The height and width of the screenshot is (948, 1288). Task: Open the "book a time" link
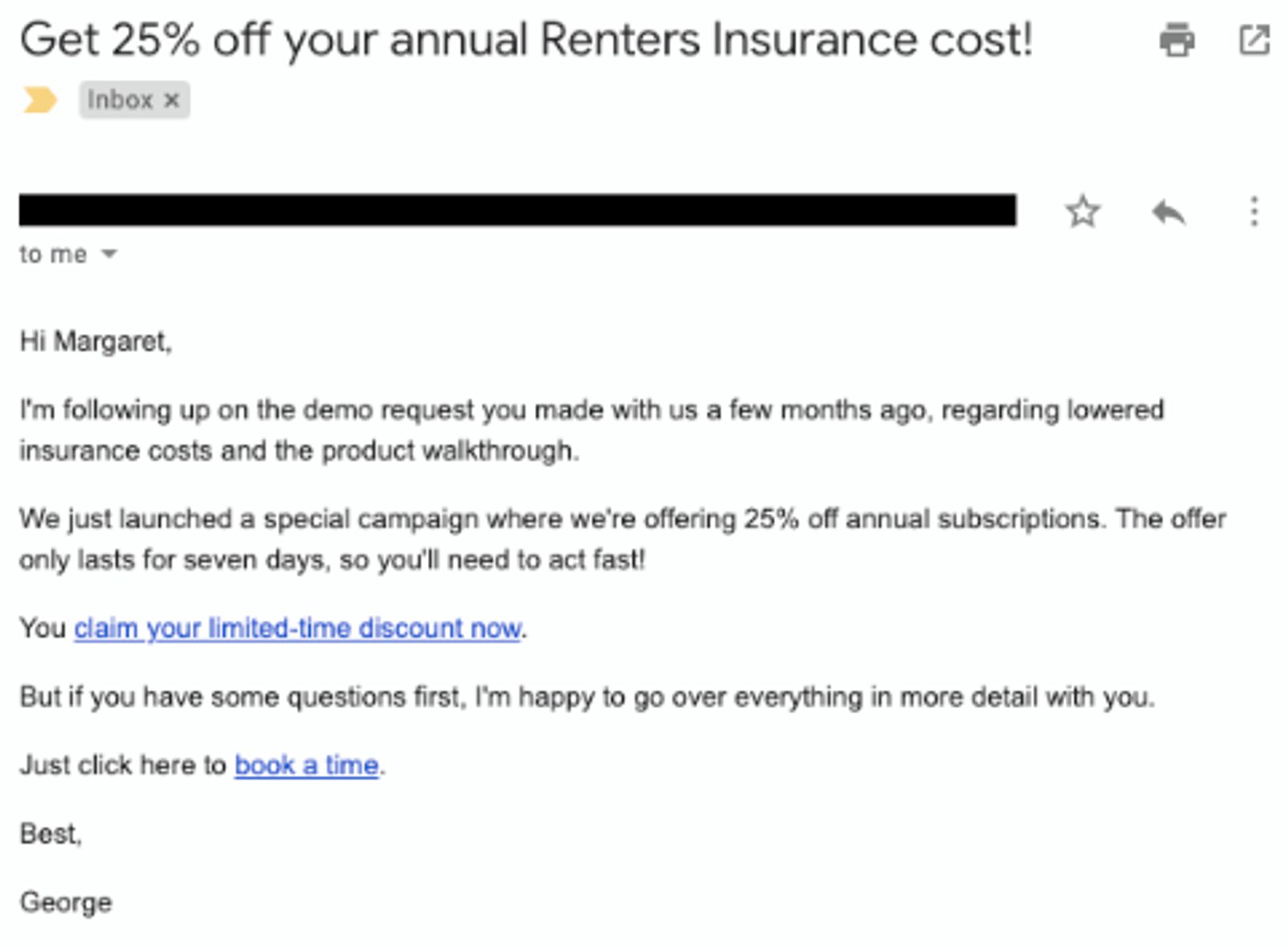click(306, 765)
